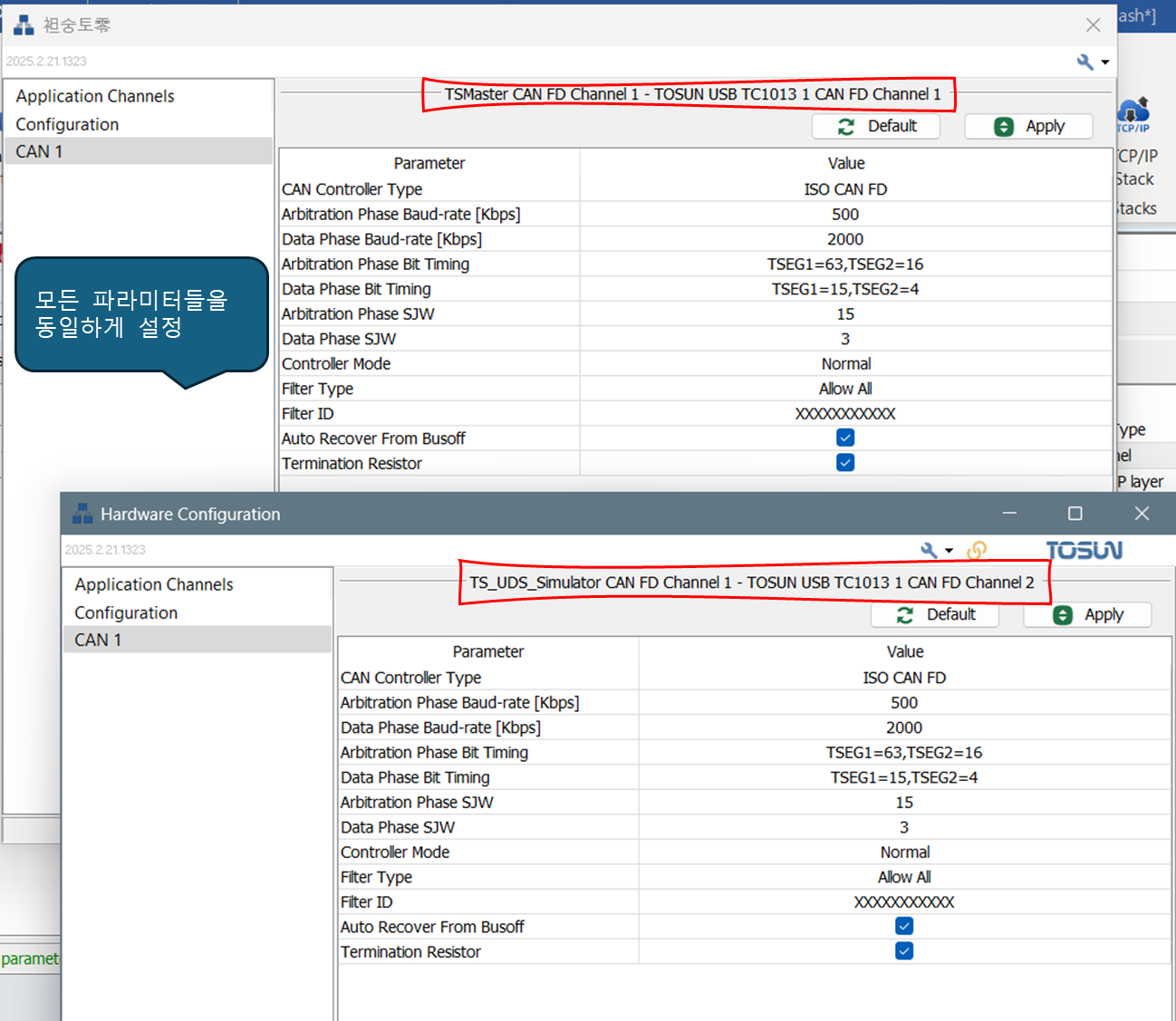1176x1021 pixels.
Task: Select Configuration in Hardware Configuration sidebar
Action: tap(126, 612)
